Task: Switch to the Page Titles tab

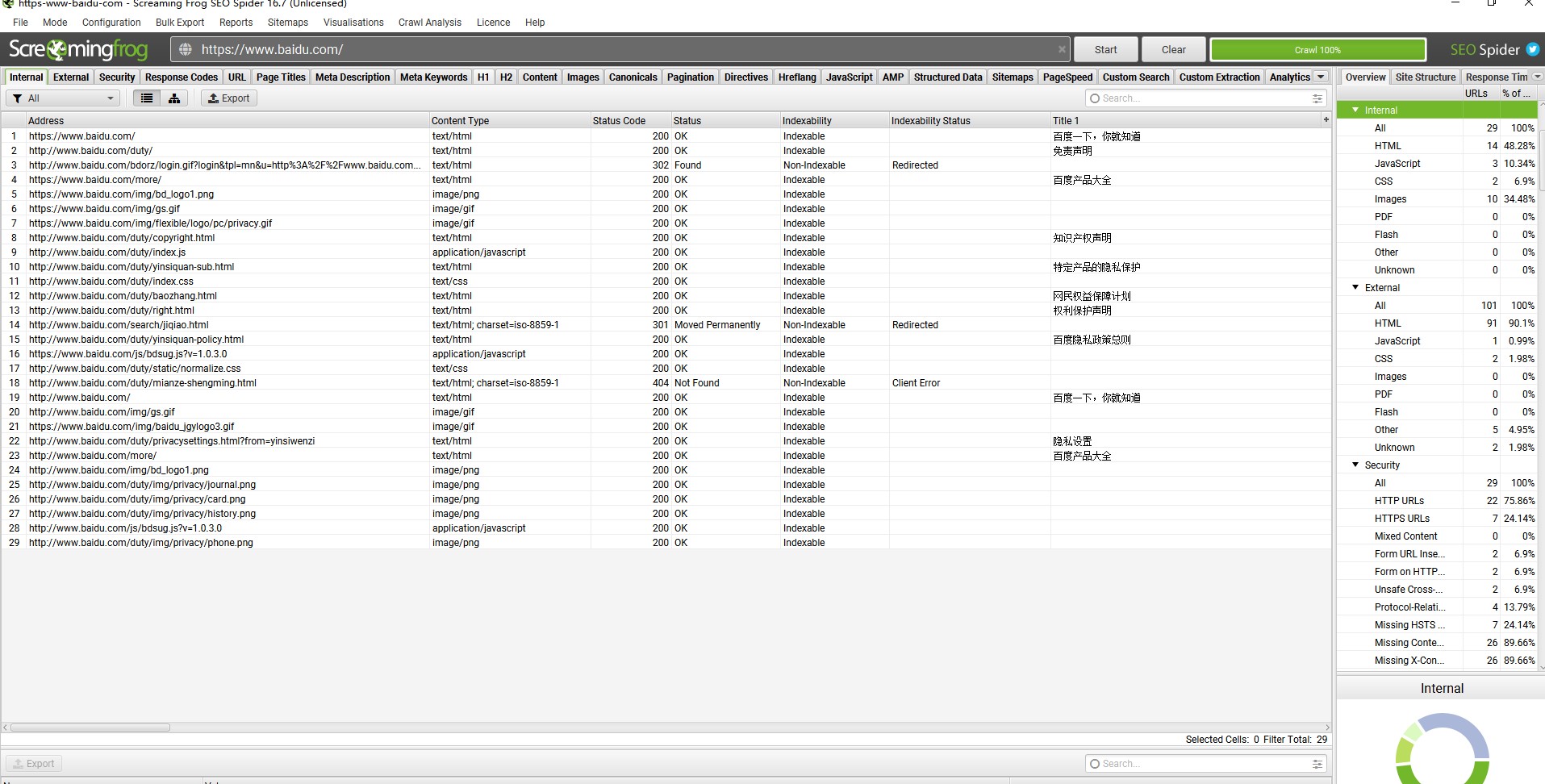Action: 281,77
